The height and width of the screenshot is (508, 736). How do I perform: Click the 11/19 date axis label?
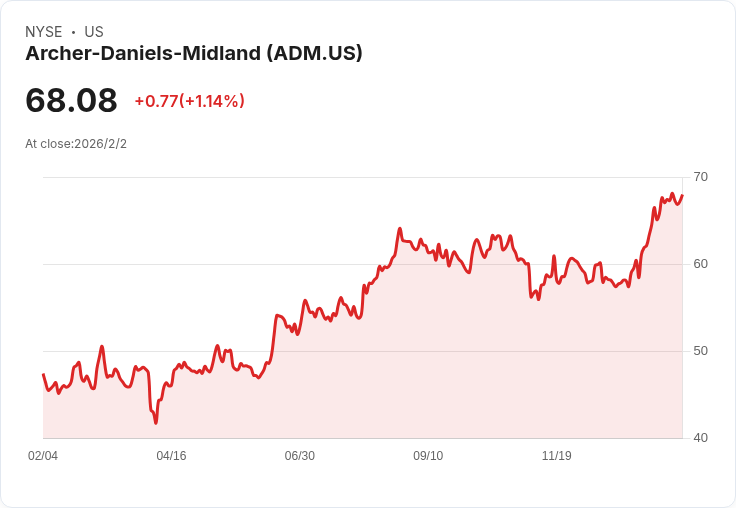(557, 456)
